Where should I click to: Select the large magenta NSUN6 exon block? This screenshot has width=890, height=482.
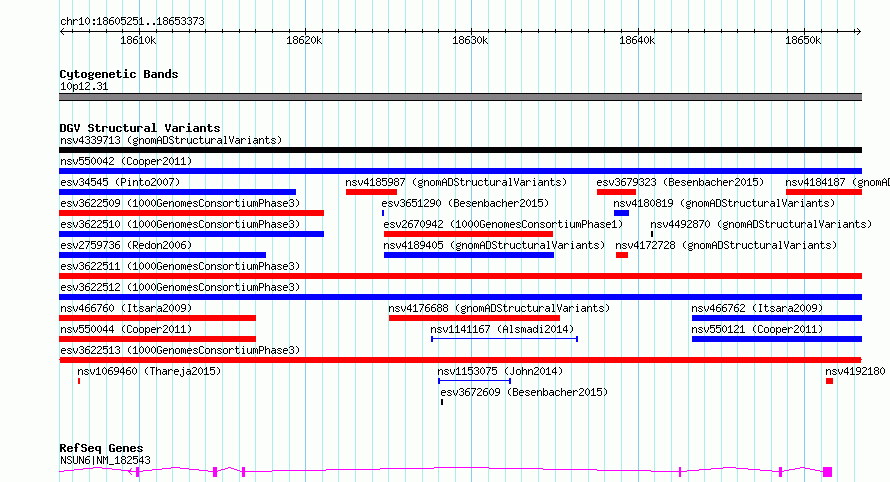828,472
